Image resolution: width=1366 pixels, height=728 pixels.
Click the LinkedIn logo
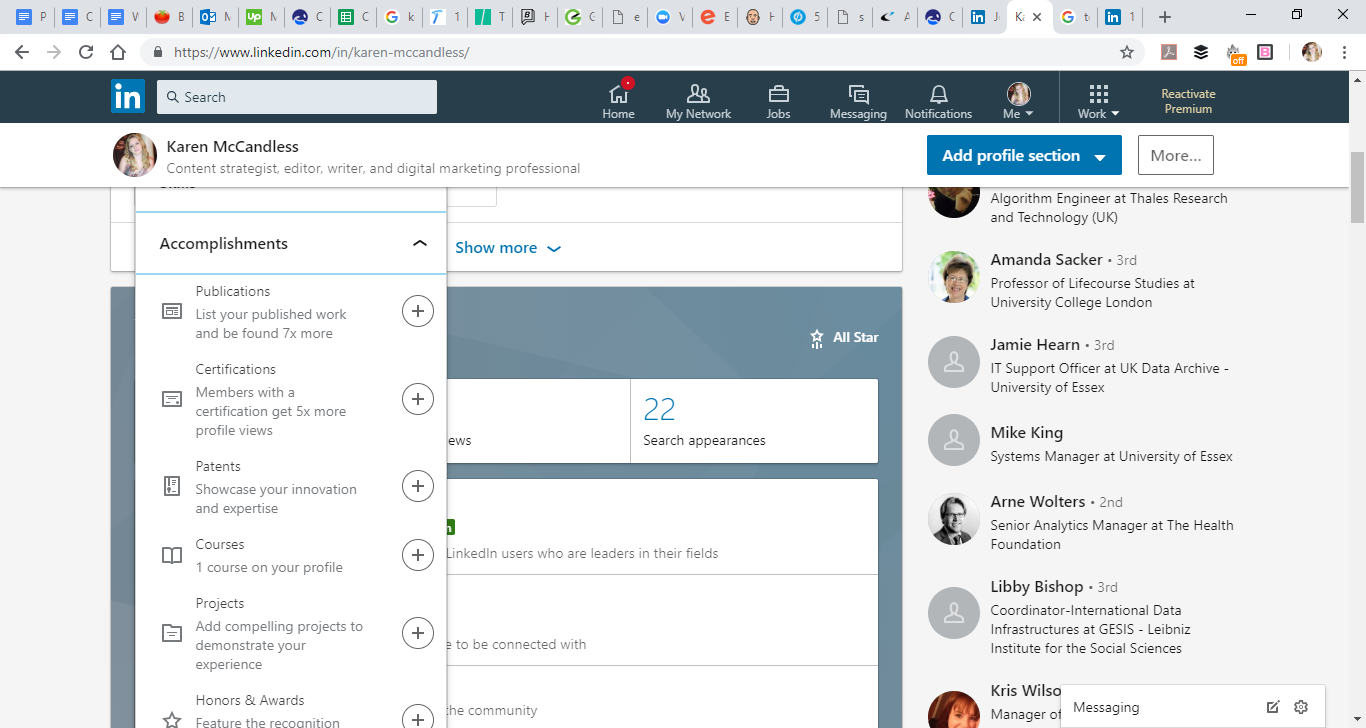tap(128, 97)
